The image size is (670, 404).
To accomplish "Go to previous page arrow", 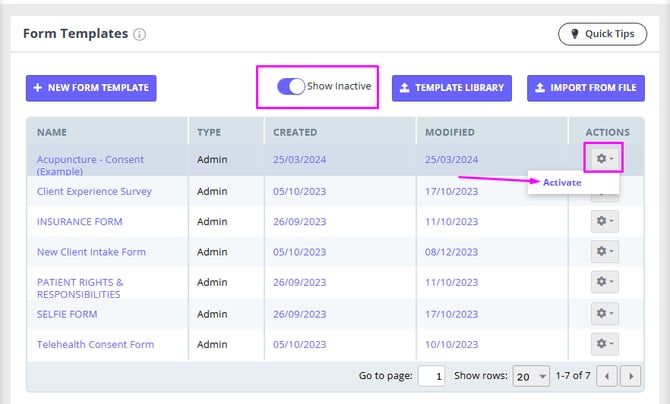I will (x=608, y=376).
